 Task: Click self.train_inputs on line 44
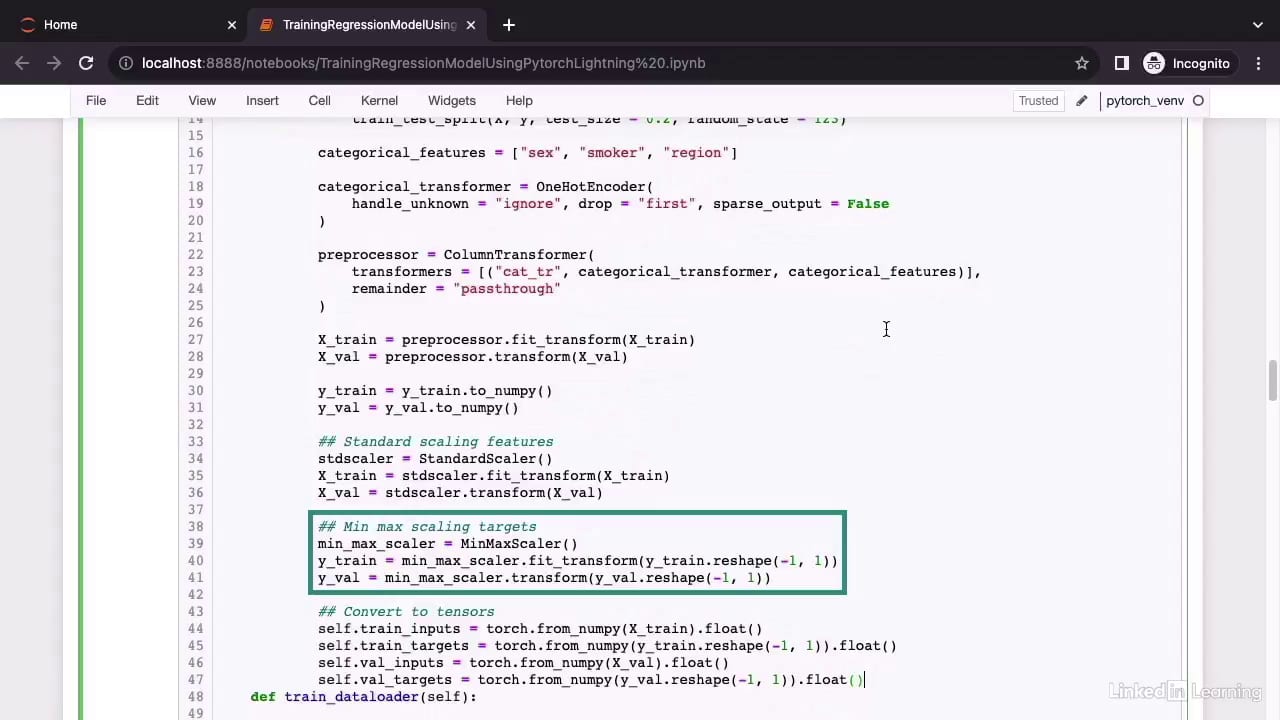tap(389, 629)
